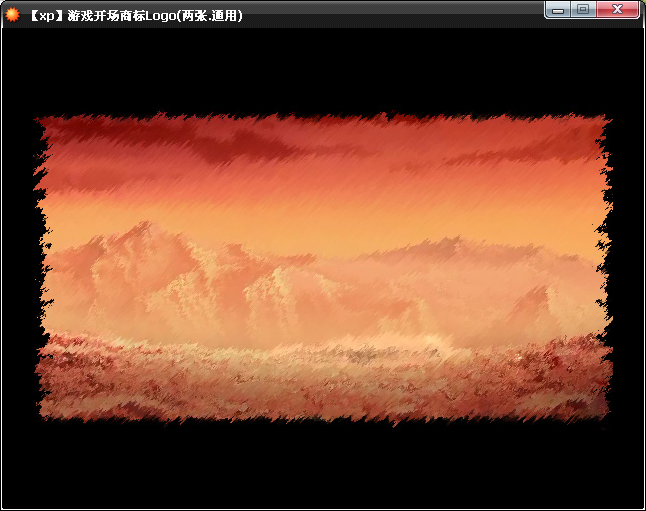Click the orange sun icon in title bar
The width and height of the screenshot is (646, 511).
12,15
